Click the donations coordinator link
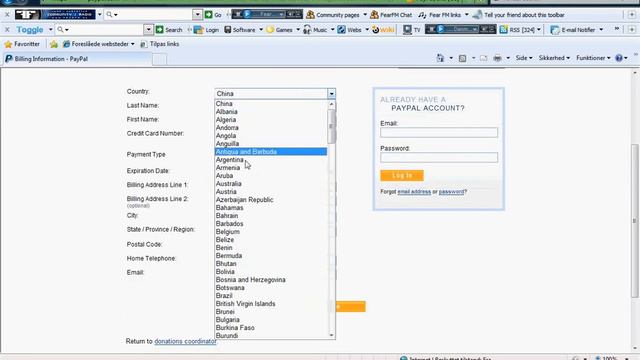The image size is (640, 360). coord(185,341)
